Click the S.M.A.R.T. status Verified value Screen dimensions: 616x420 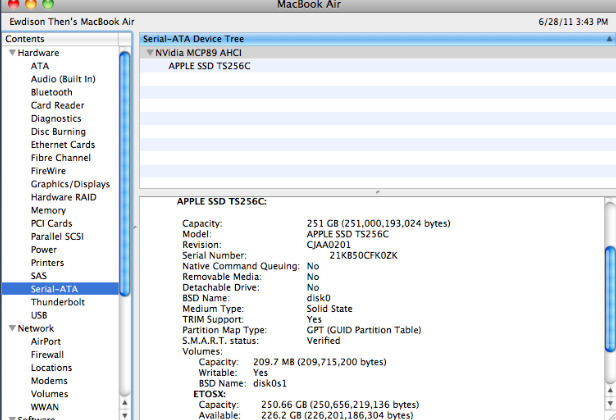coord(323,341)
